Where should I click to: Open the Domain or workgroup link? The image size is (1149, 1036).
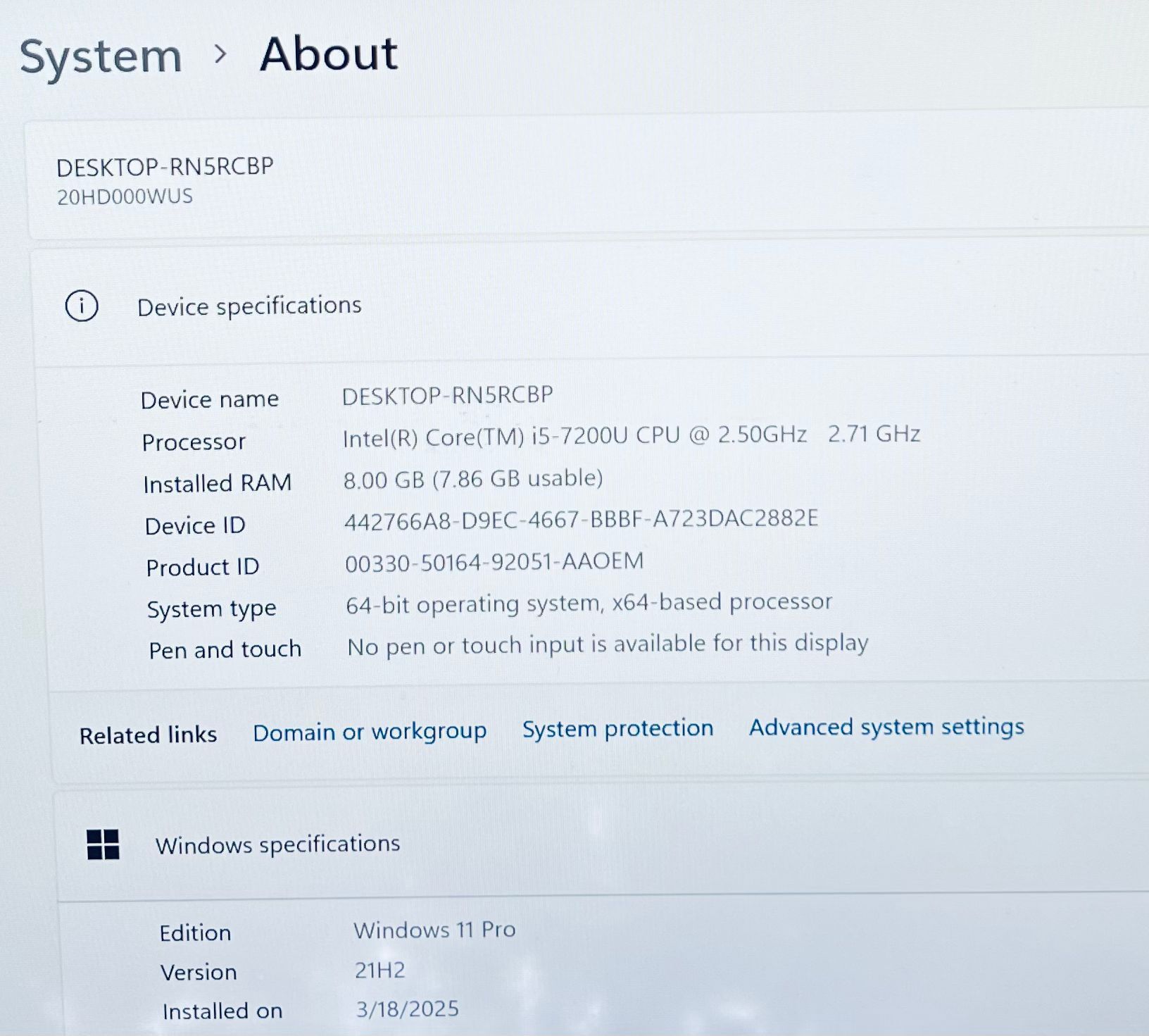(370, 732)
